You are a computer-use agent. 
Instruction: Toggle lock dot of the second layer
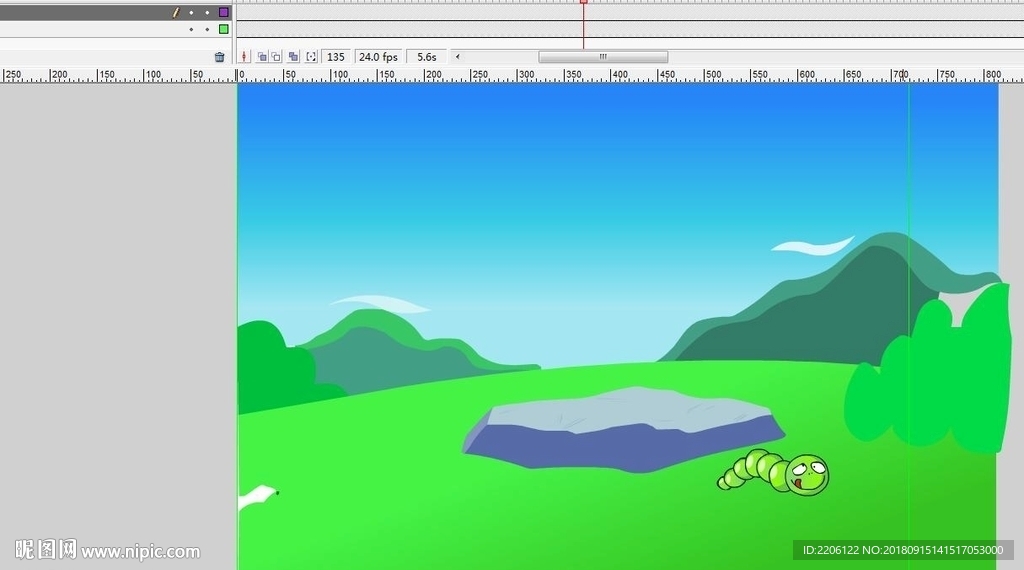(x=207, y=29)
